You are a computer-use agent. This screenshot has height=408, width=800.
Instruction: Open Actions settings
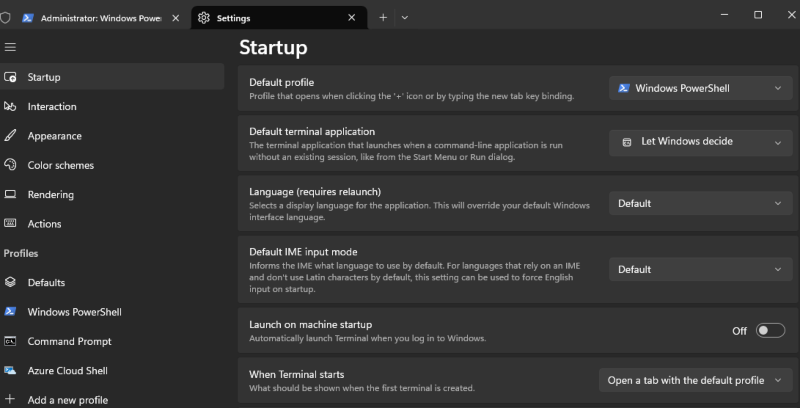(112, 223)
